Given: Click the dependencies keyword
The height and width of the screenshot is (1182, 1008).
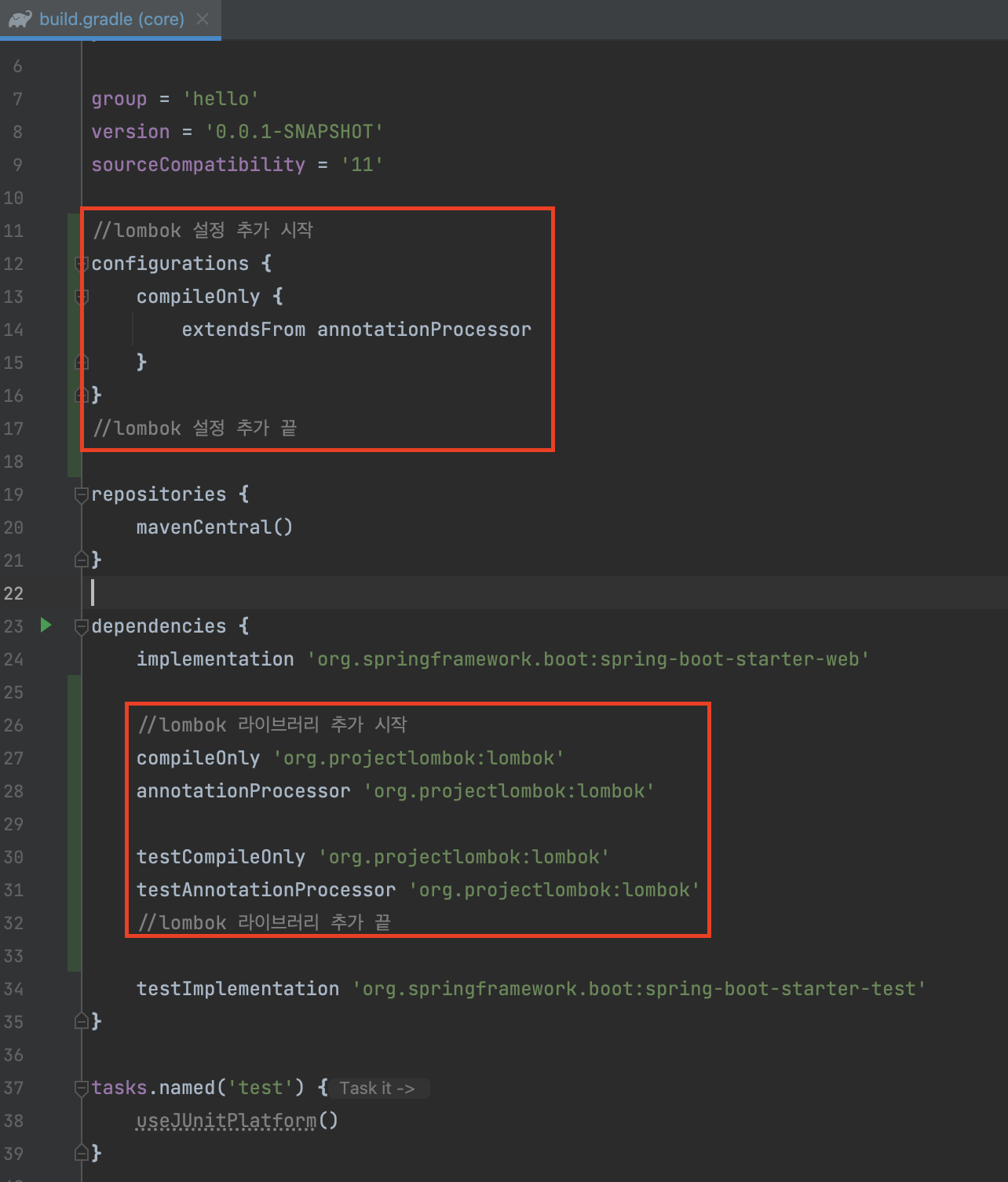Looking at the screenshot, I should (159, 626).
